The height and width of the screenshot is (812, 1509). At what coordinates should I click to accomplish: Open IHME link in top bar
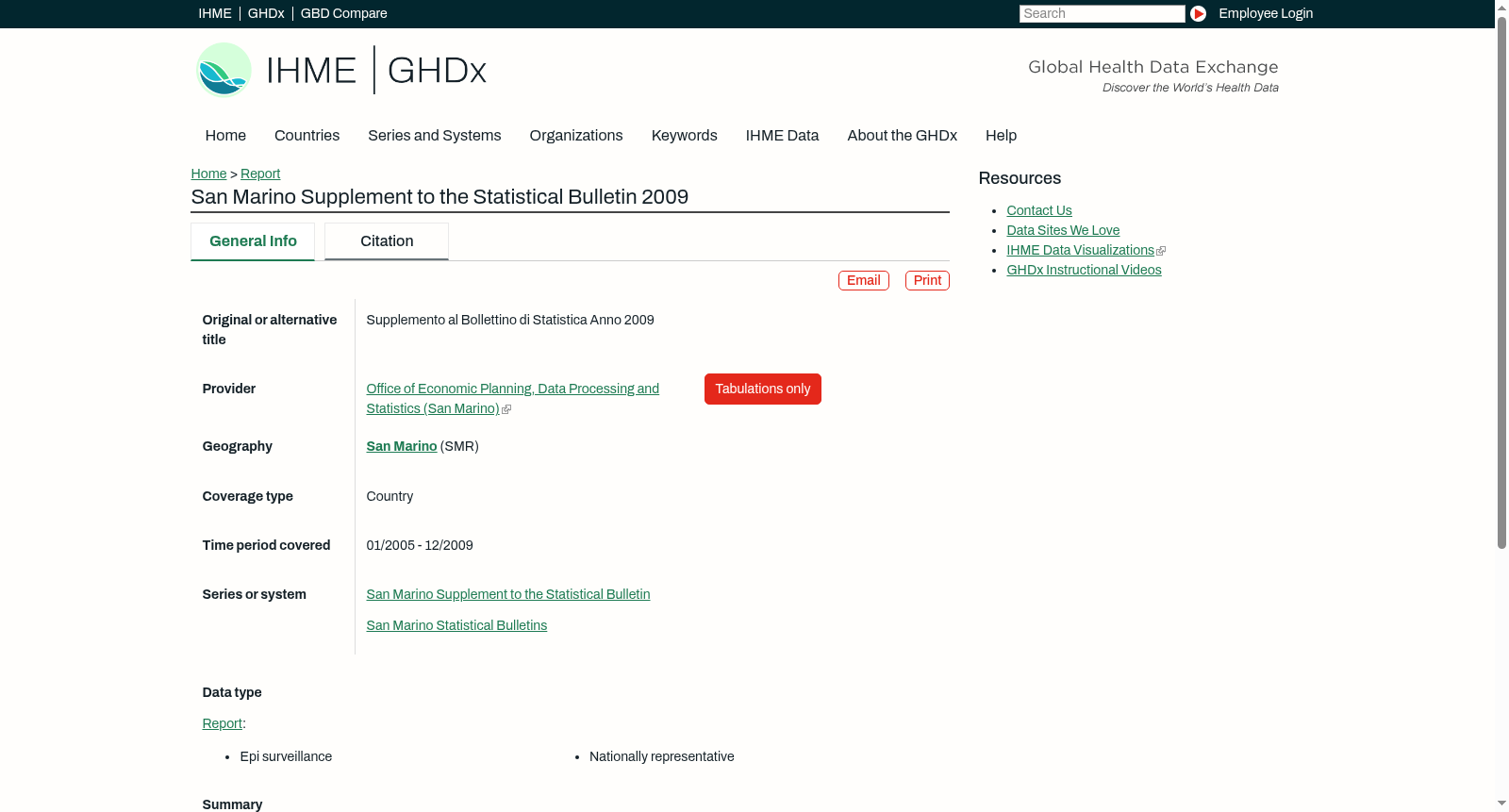[215, 13]
